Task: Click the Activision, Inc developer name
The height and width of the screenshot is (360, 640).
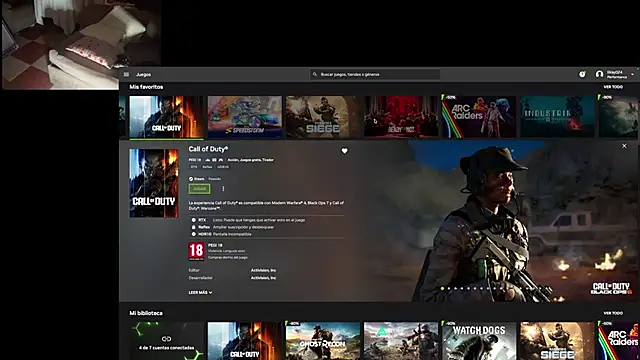Action: [x=263, y=278]
